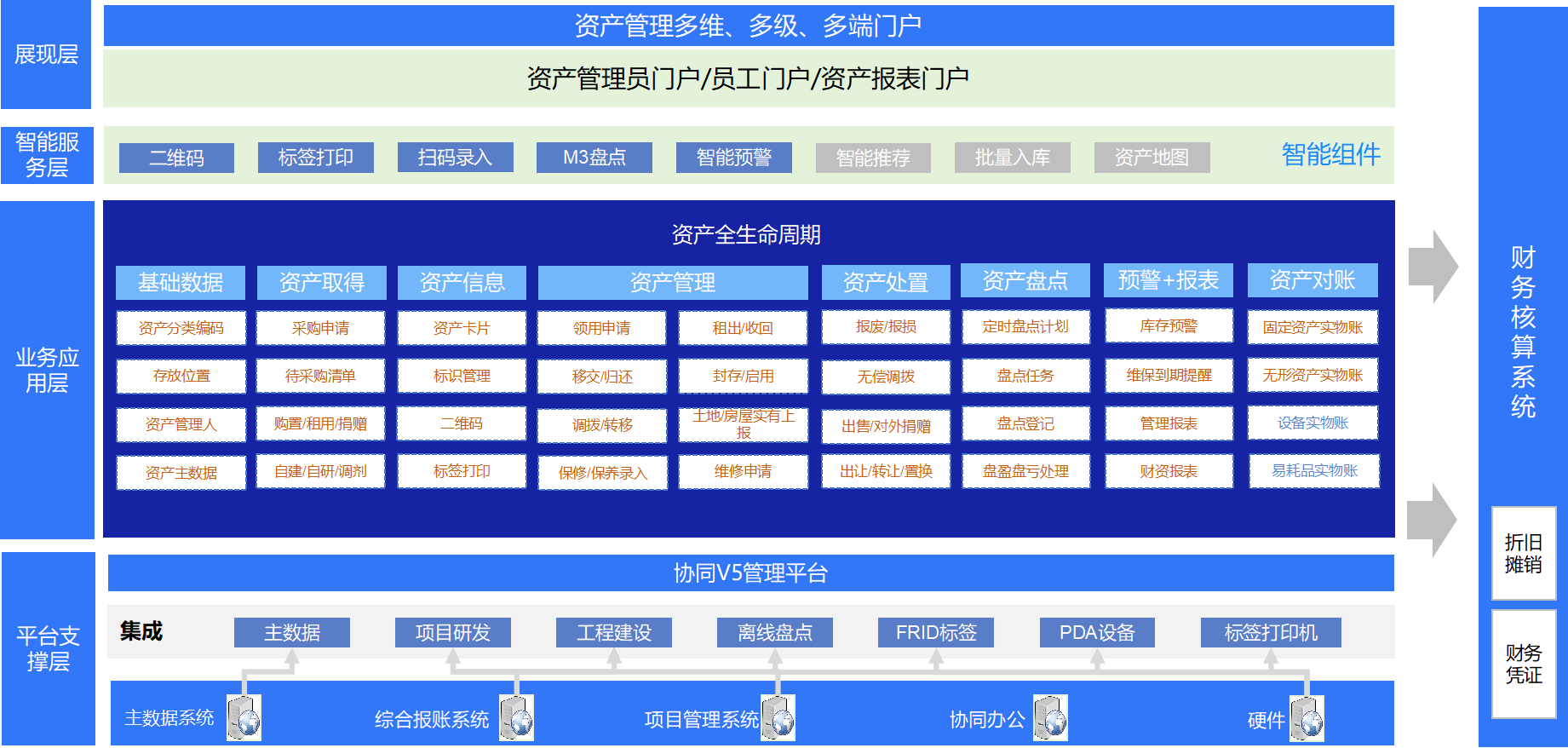
Task: Click the server icon beside 综合报账系统
Action: click(516, 717)
